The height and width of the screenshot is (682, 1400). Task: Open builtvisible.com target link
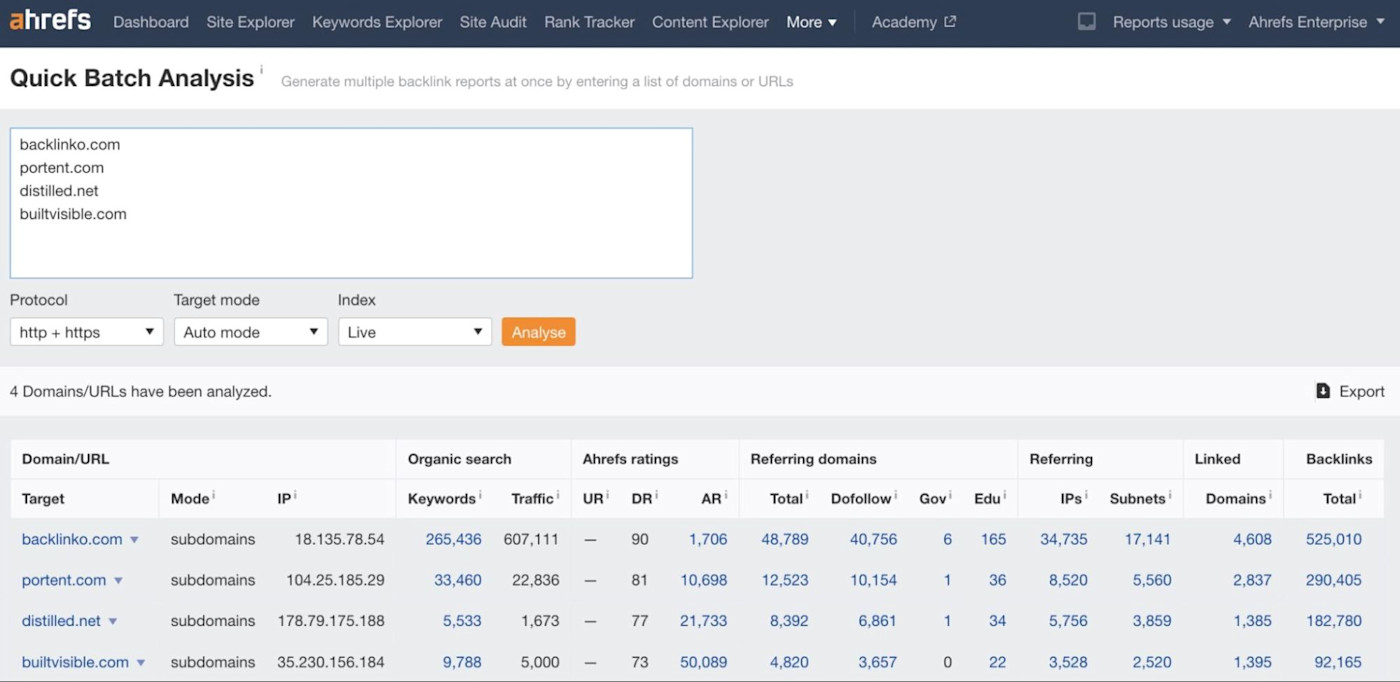tap(75, 662)
